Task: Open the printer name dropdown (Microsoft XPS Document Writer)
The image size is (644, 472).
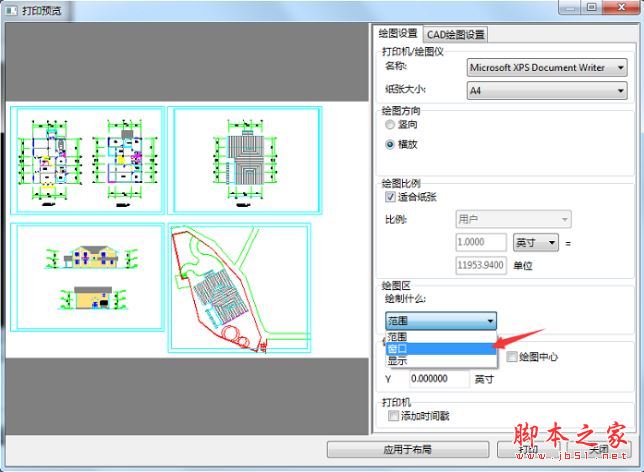Action: 547,67
